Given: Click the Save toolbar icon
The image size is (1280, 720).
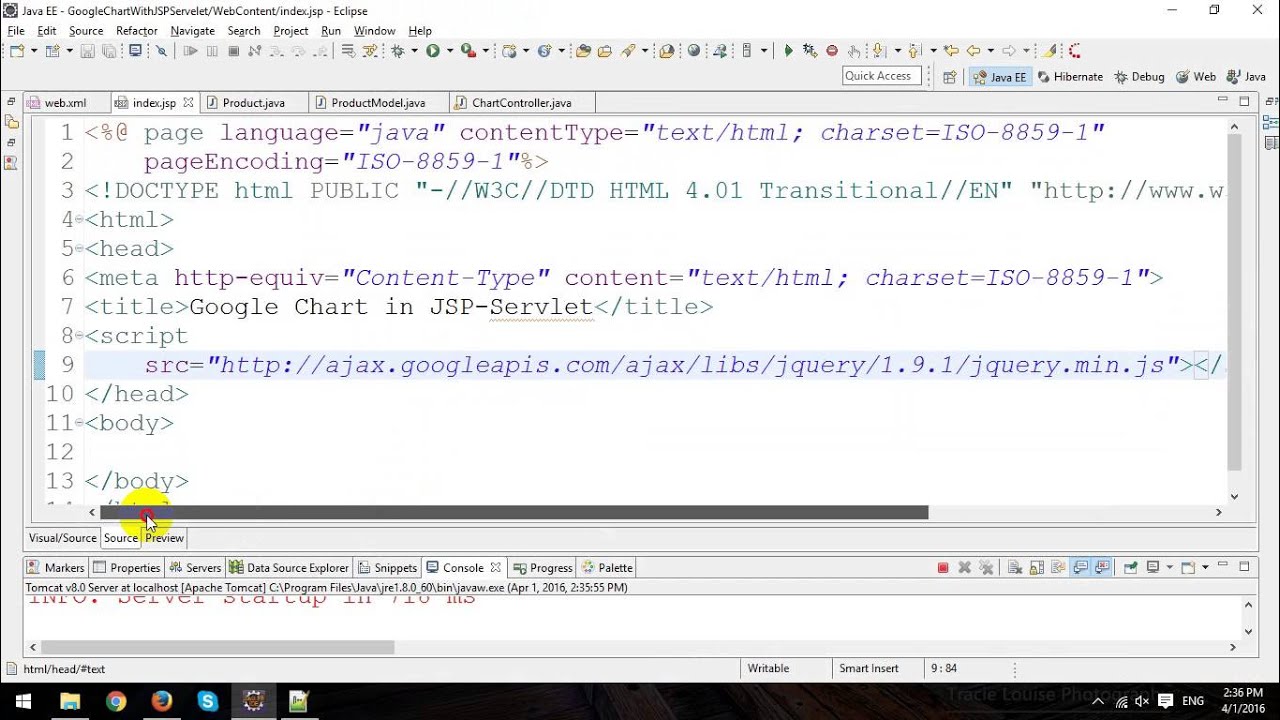Looking at the screenshot, I should (88, 51).
